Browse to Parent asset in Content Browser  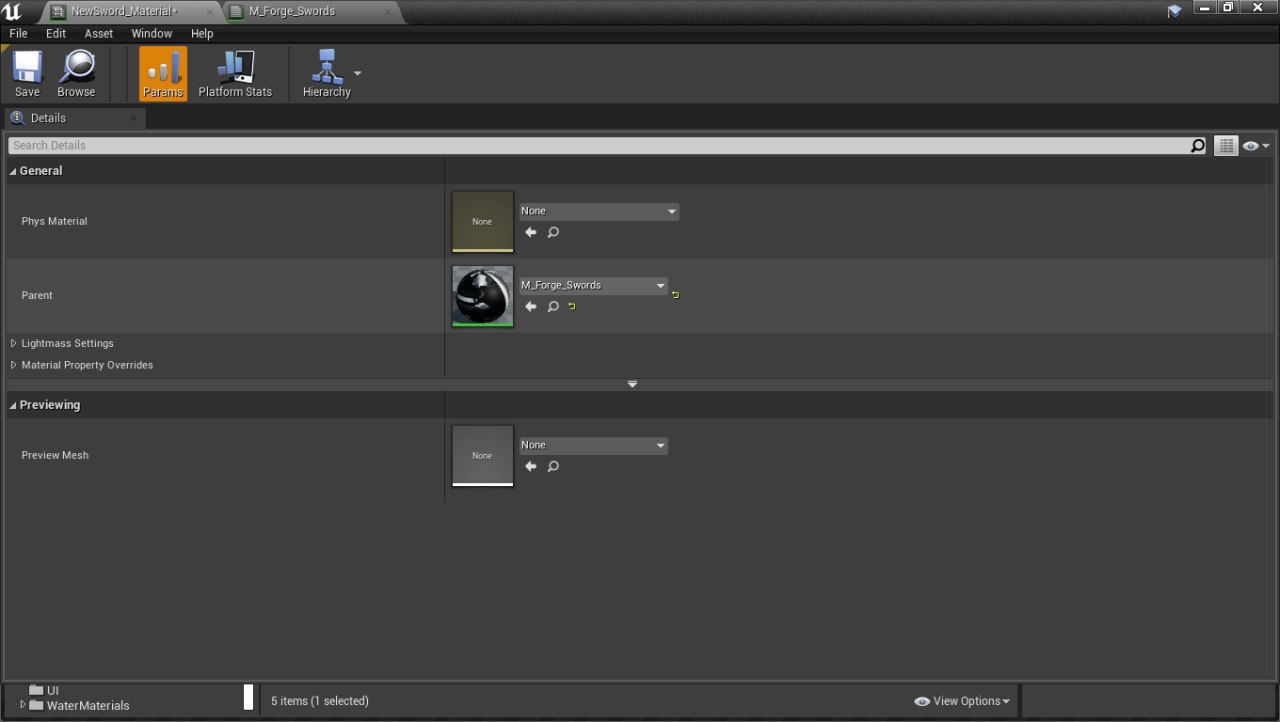click(x=553, y=306)
